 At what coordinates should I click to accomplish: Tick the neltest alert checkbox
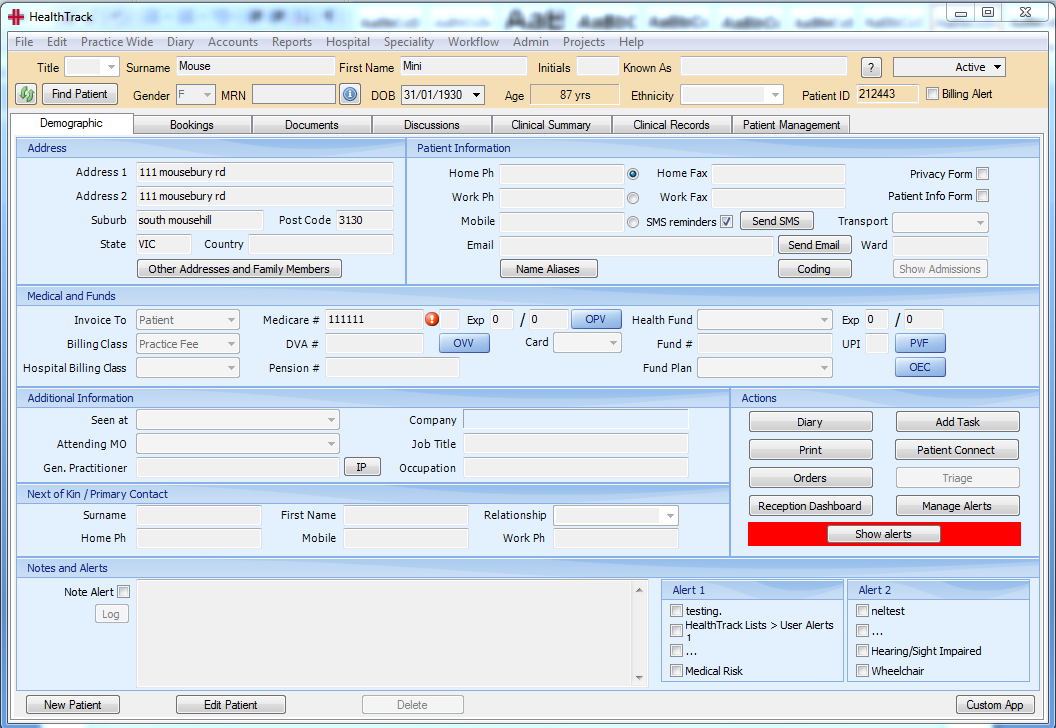[862, 610]
